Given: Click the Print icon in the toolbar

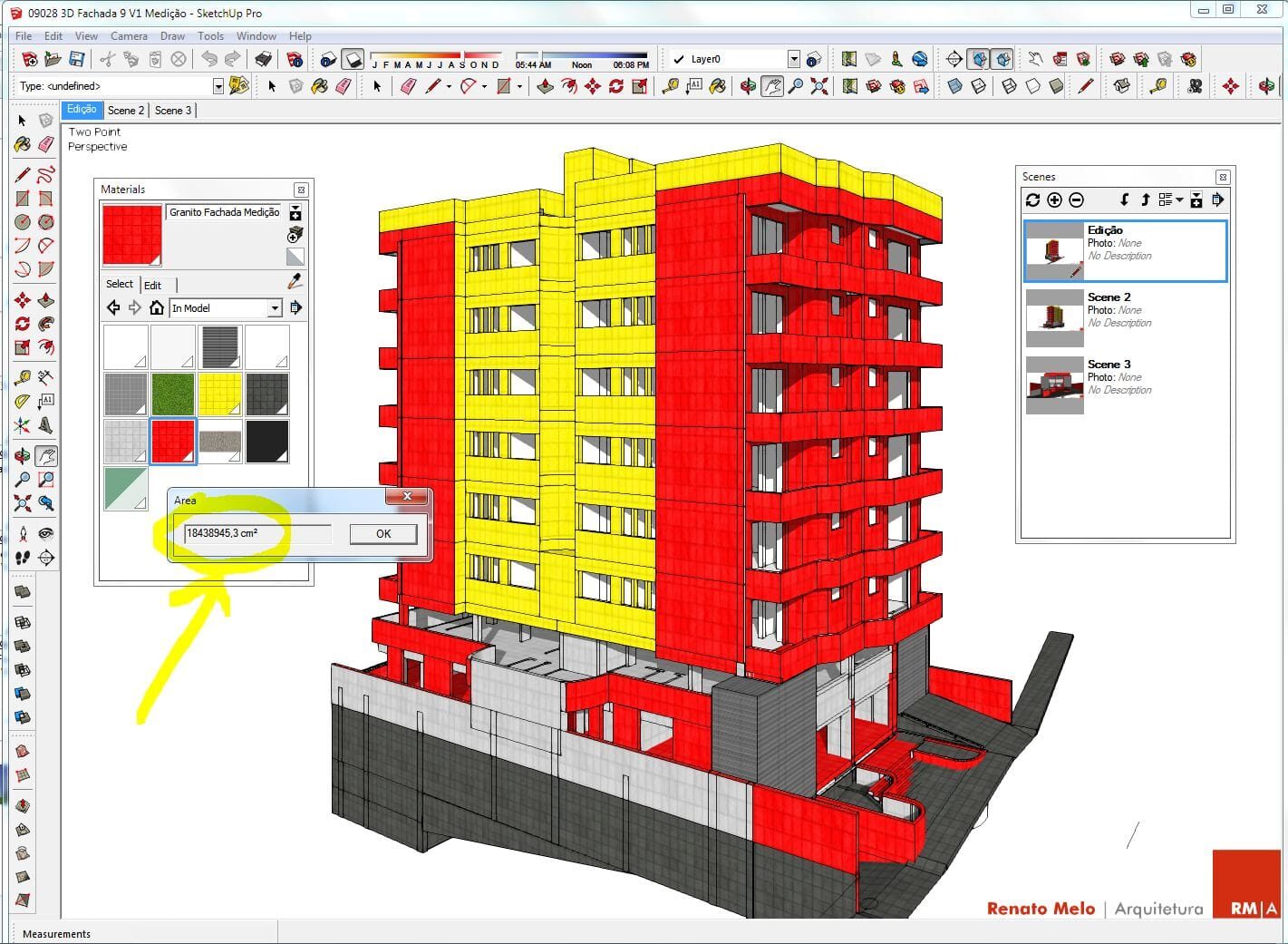Looking at the screenshot, I should pyautogui.click(x=263, y=60).
